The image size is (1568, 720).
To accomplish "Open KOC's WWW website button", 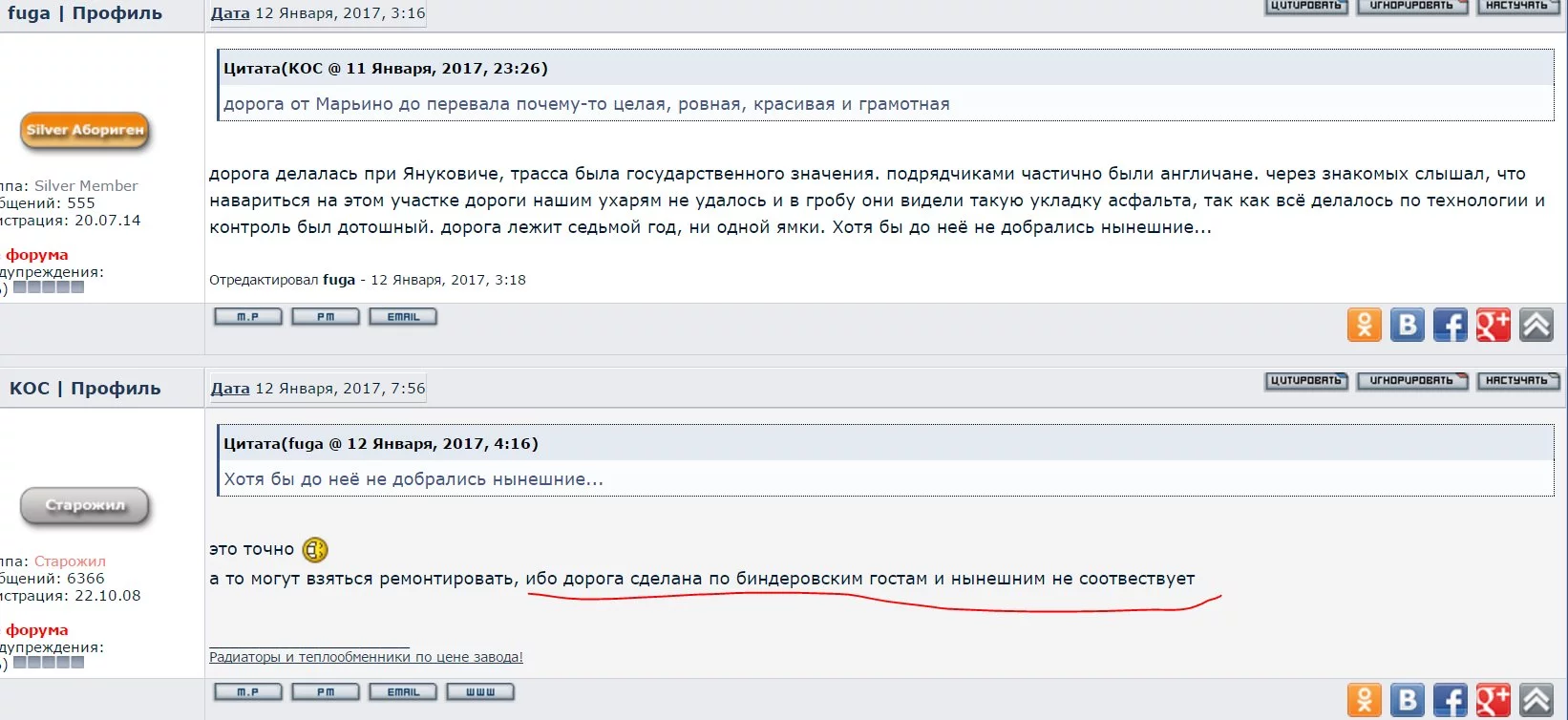I will 480,692.
